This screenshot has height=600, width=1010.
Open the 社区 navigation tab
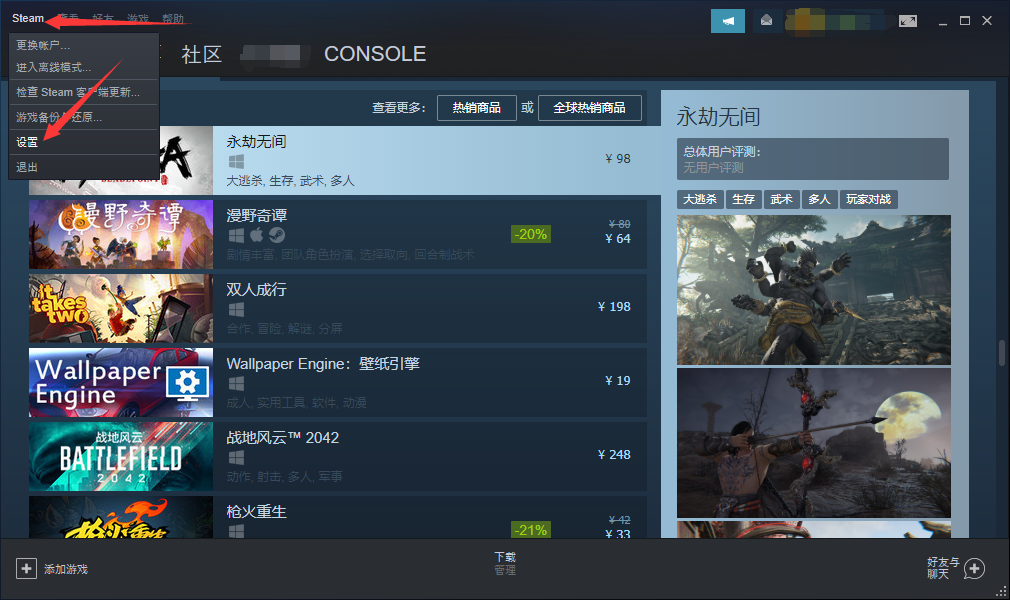(x=202, y=54)
